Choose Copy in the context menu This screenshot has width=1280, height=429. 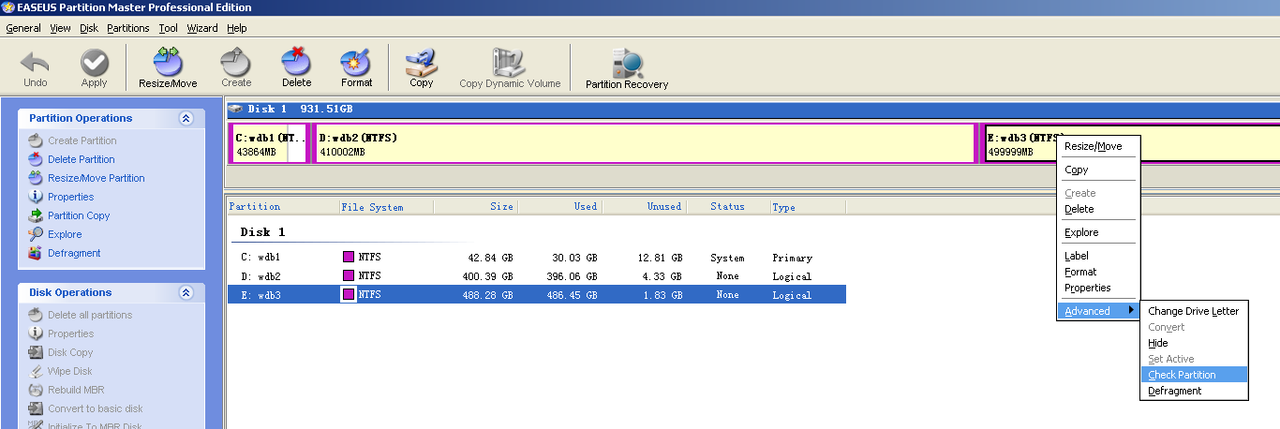tap(1097, 170)
